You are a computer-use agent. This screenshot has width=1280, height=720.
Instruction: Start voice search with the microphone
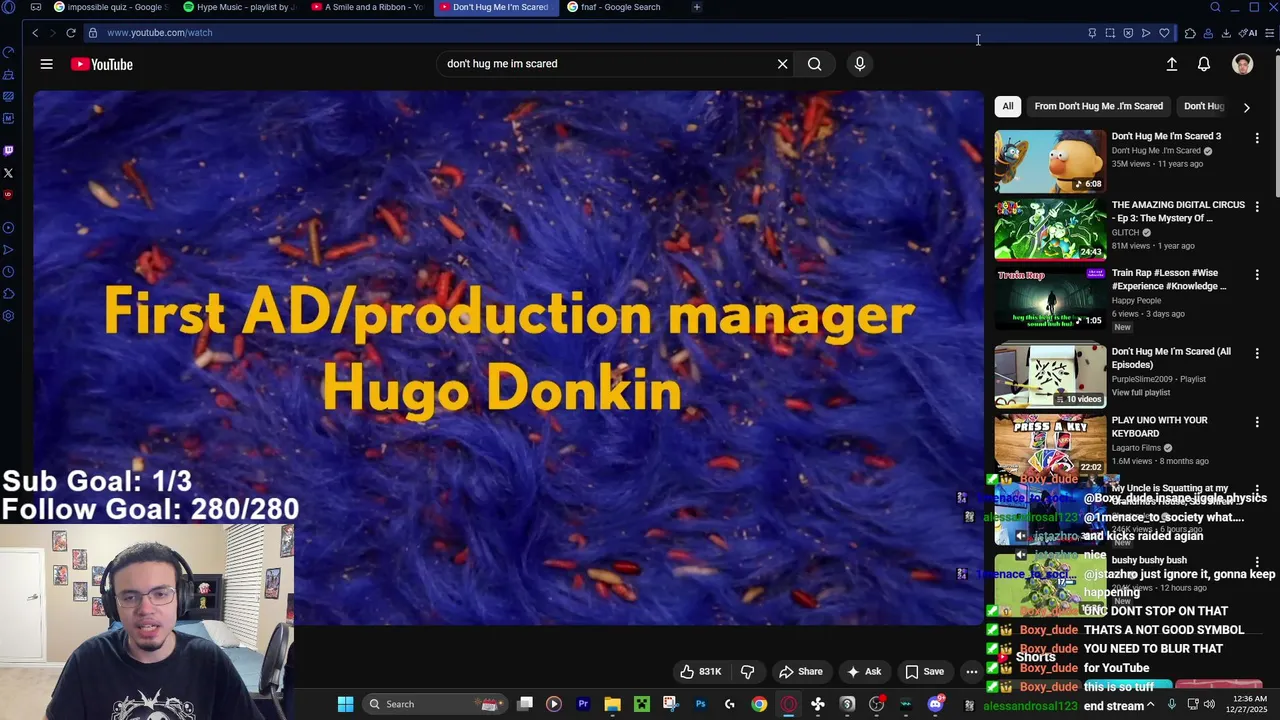859,64
